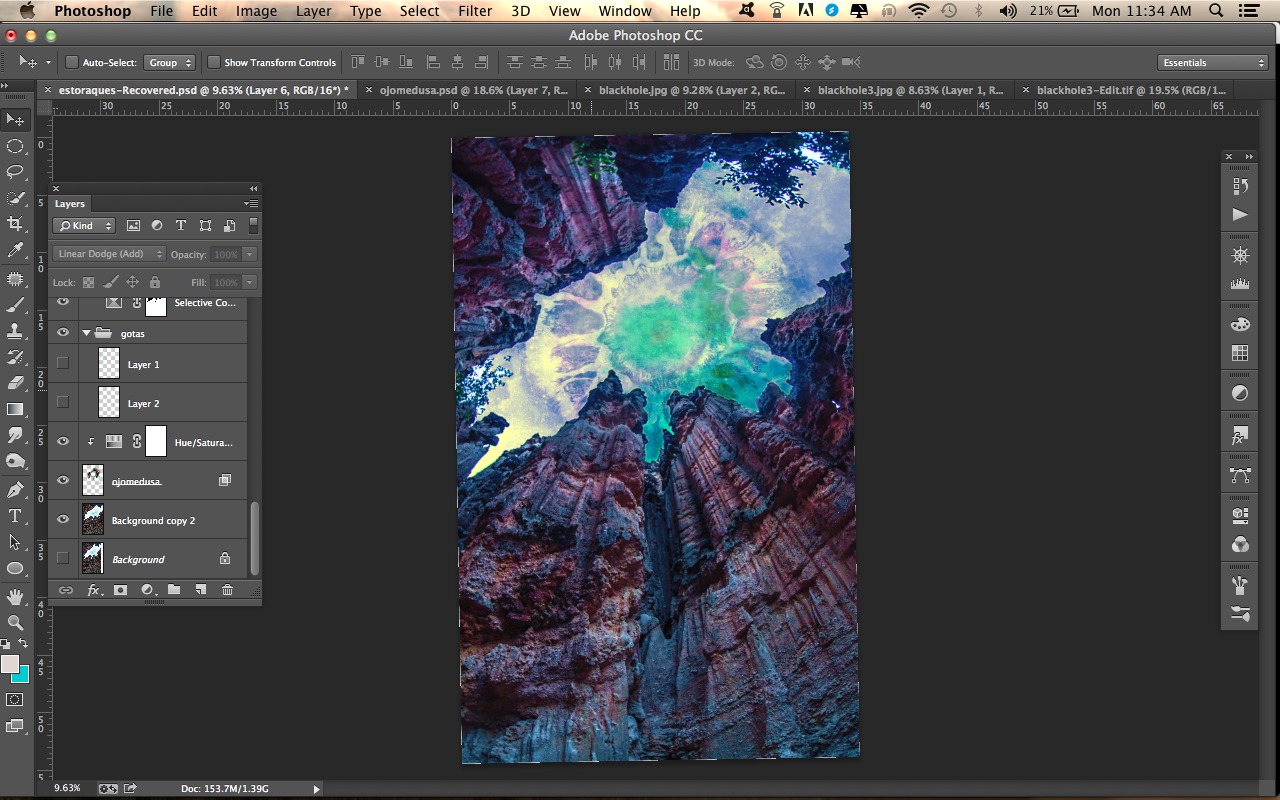Show the locked Background layer
This screenshot has height=800, width=1280.
coord(63,558)
